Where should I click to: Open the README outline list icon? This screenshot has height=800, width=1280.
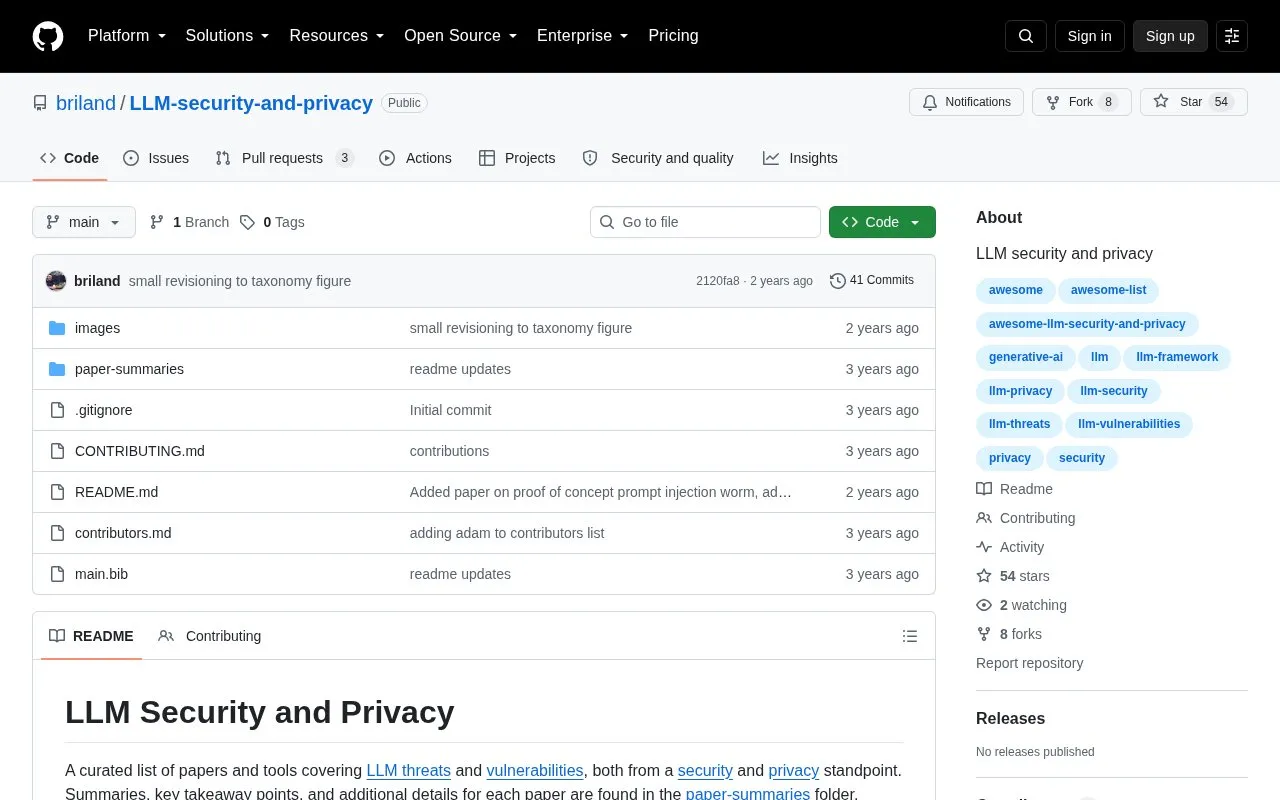click(x=910, y=636)
